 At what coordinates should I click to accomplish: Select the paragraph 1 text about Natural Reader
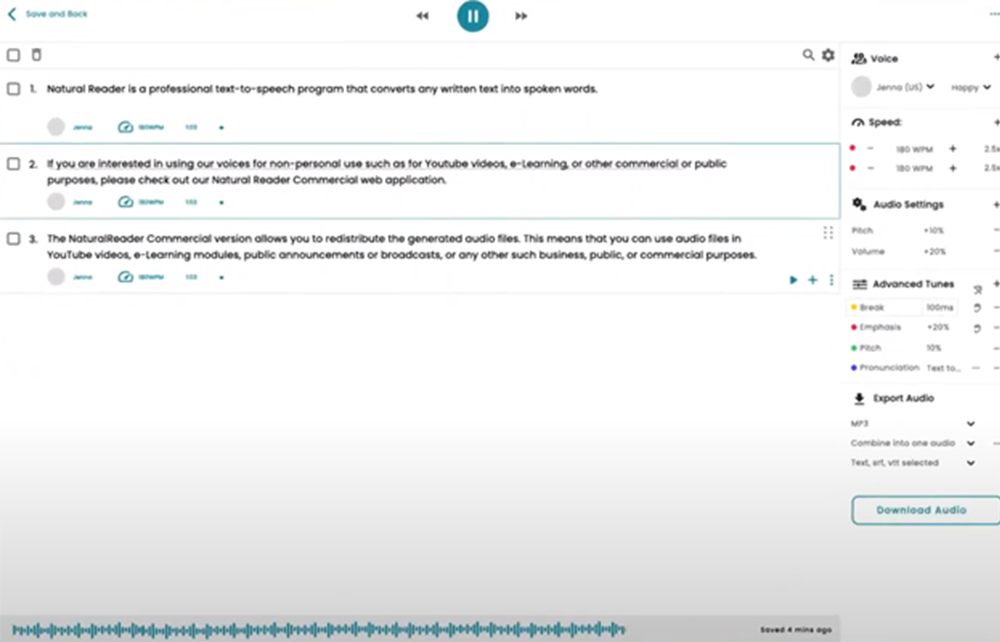pos(322,89)
